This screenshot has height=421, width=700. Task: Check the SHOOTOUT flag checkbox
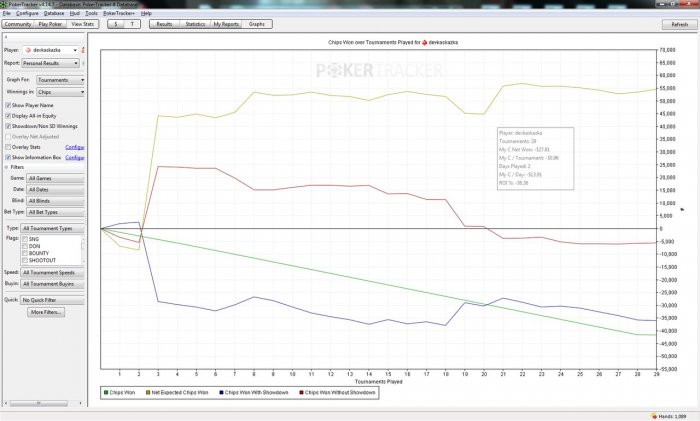(x=25, y=260)
